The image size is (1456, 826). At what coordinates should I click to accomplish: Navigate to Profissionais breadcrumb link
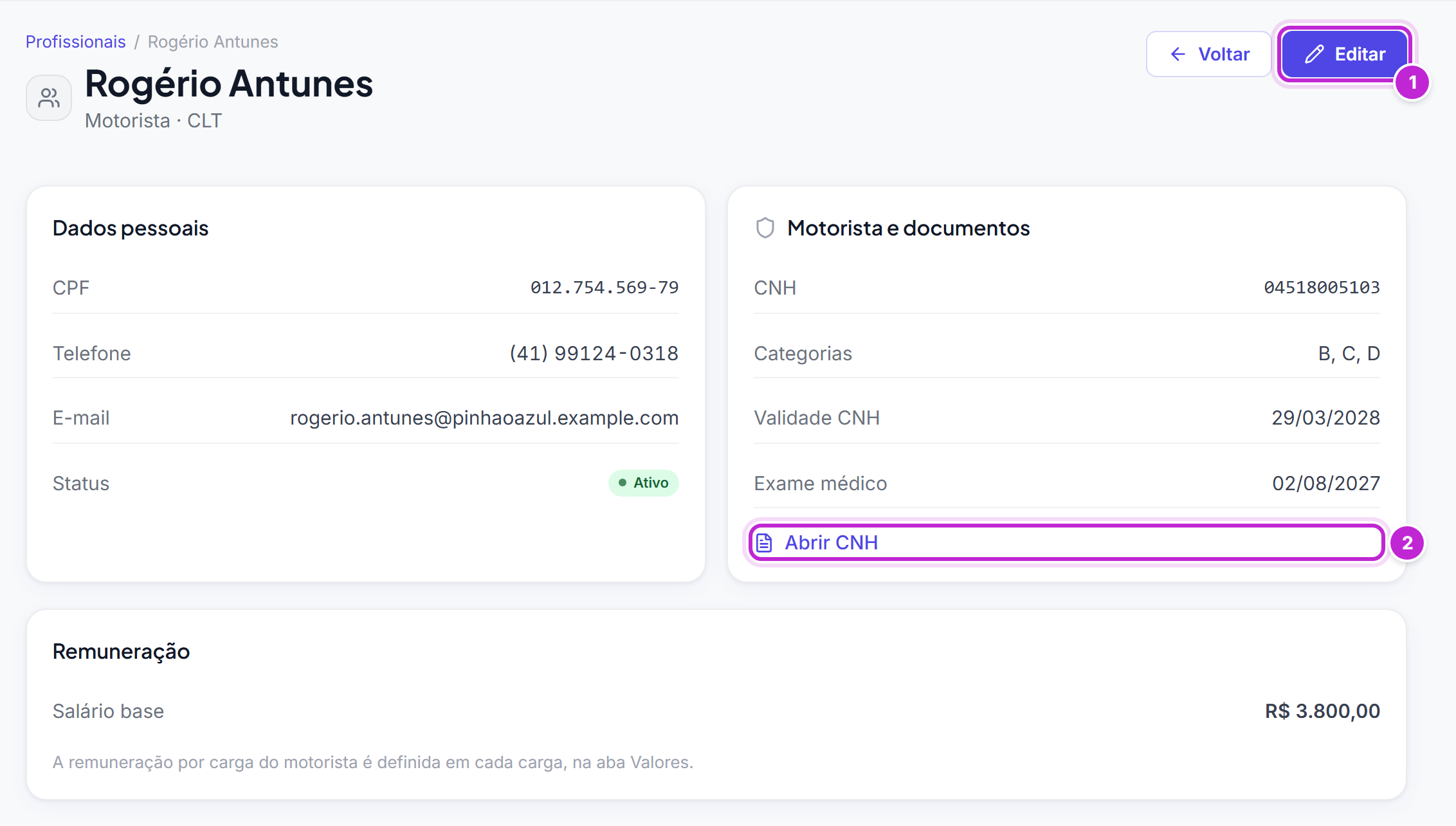75,42
